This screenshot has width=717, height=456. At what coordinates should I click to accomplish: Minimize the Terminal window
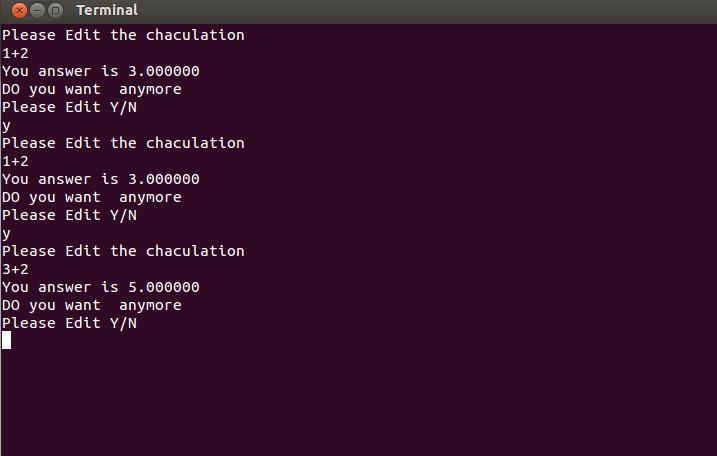coord(37,10)
